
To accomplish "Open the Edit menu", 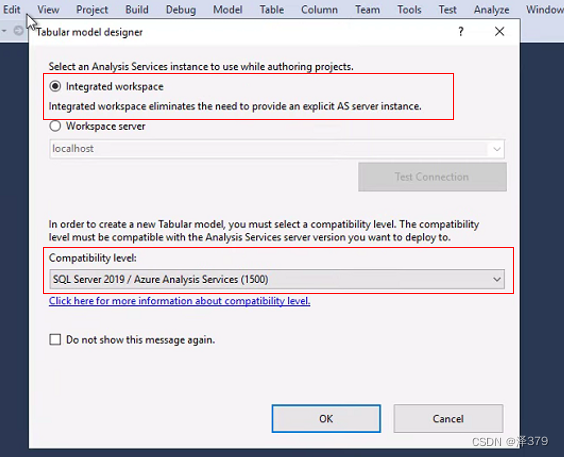I will tap(12, 9).
